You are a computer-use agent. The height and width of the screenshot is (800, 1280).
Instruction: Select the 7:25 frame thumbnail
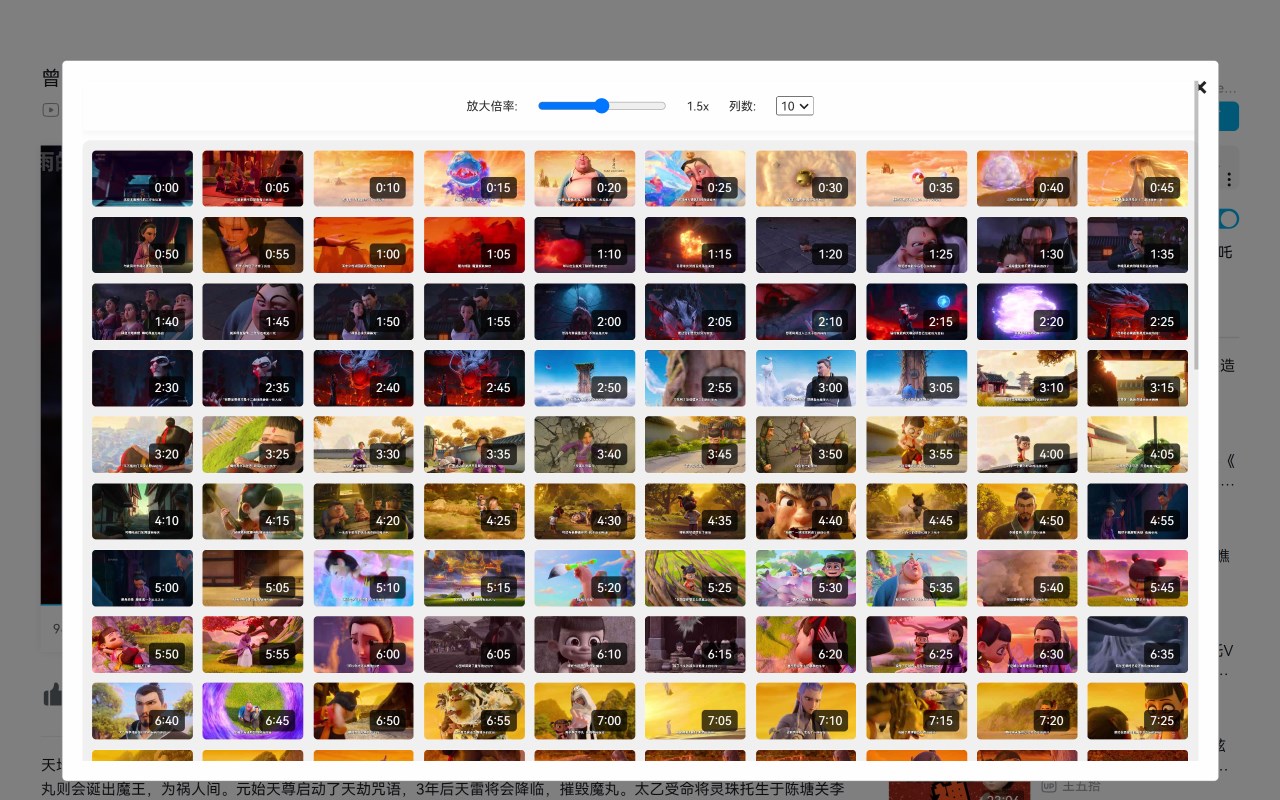pos(1138,711)
